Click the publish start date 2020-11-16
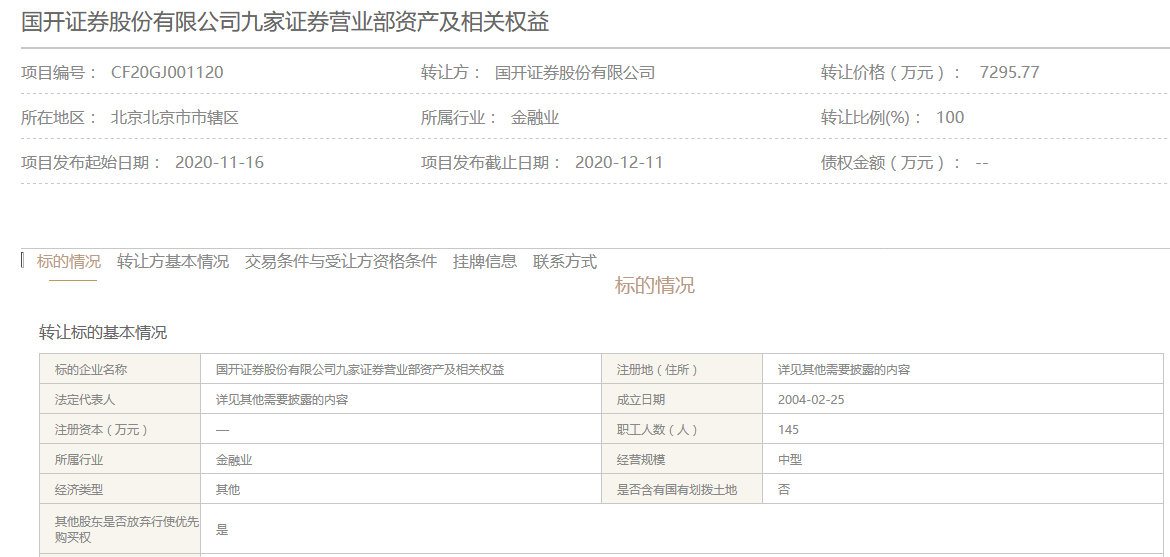Screen dimensions: 1170x557 [219, 162]
